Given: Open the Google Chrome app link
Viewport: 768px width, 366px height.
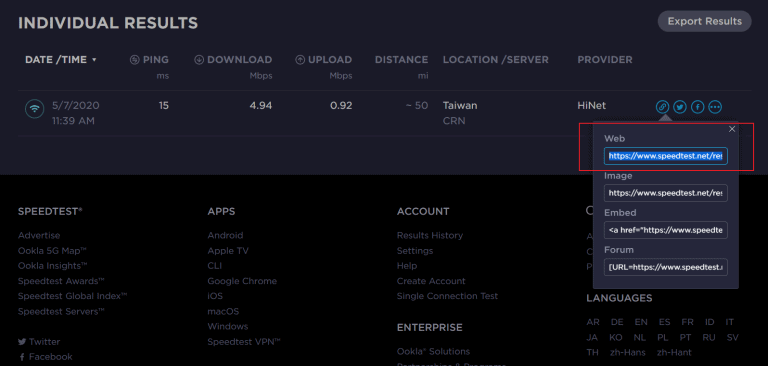Looking at the screenshot, I should click(242, 281).
